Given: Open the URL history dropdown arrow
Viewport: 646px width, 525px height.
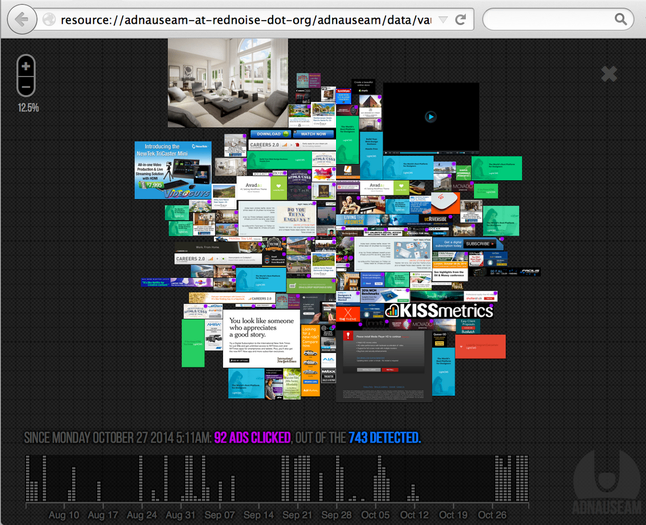Looking at the screenshot, I should (x=443, y=19).
